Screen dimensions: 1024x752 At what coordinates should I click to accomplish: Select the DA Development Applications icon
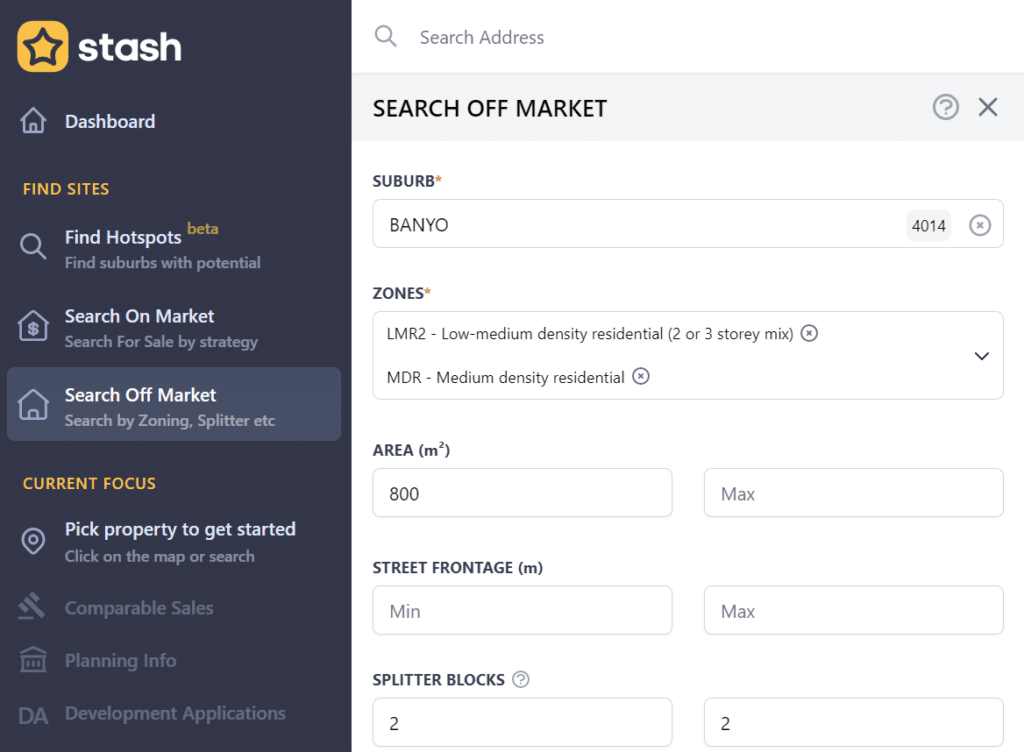tap(33, 714)
